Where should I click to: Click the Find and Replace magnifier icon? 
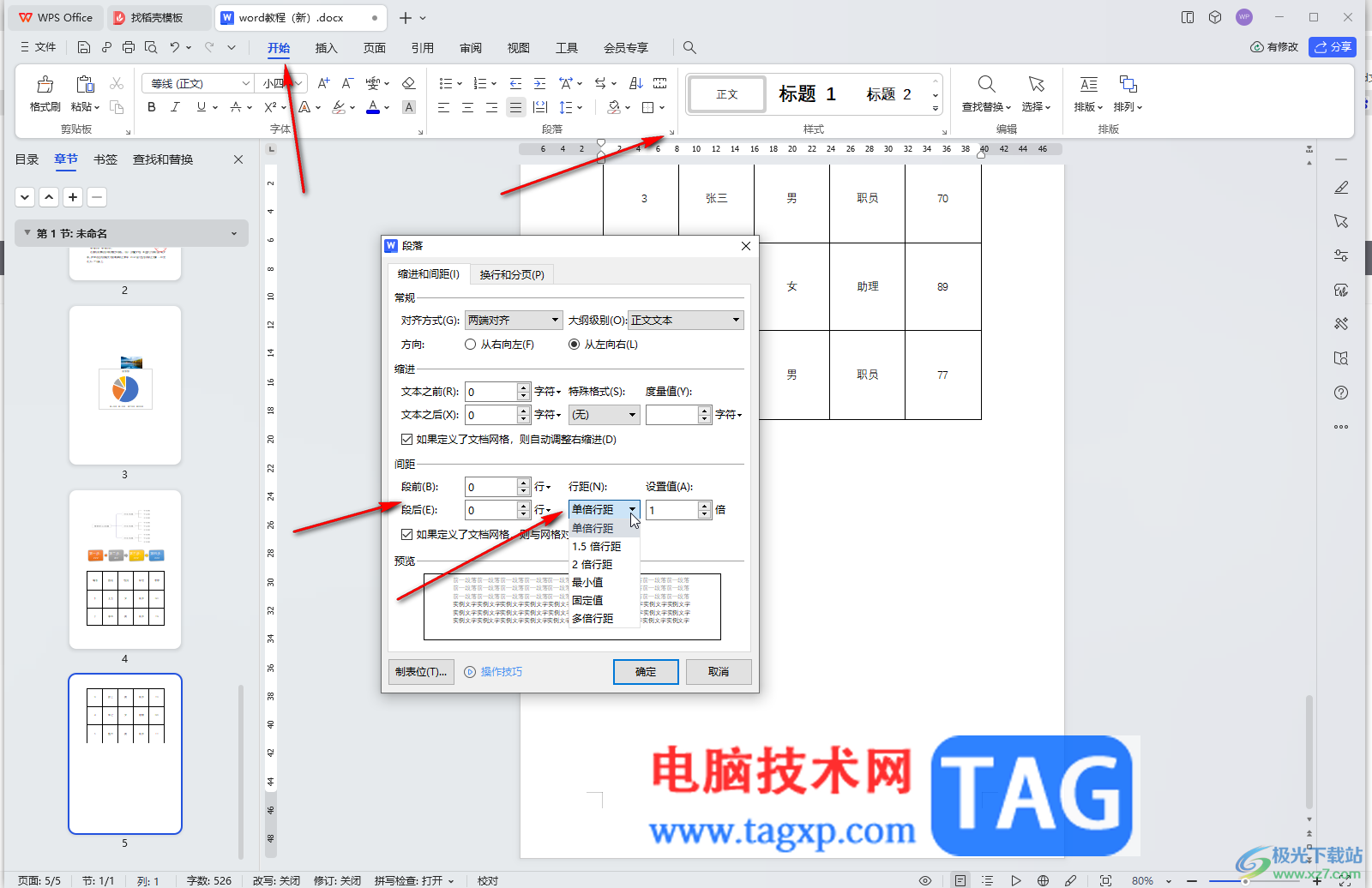pyautogui.click(x=987, y=84)
